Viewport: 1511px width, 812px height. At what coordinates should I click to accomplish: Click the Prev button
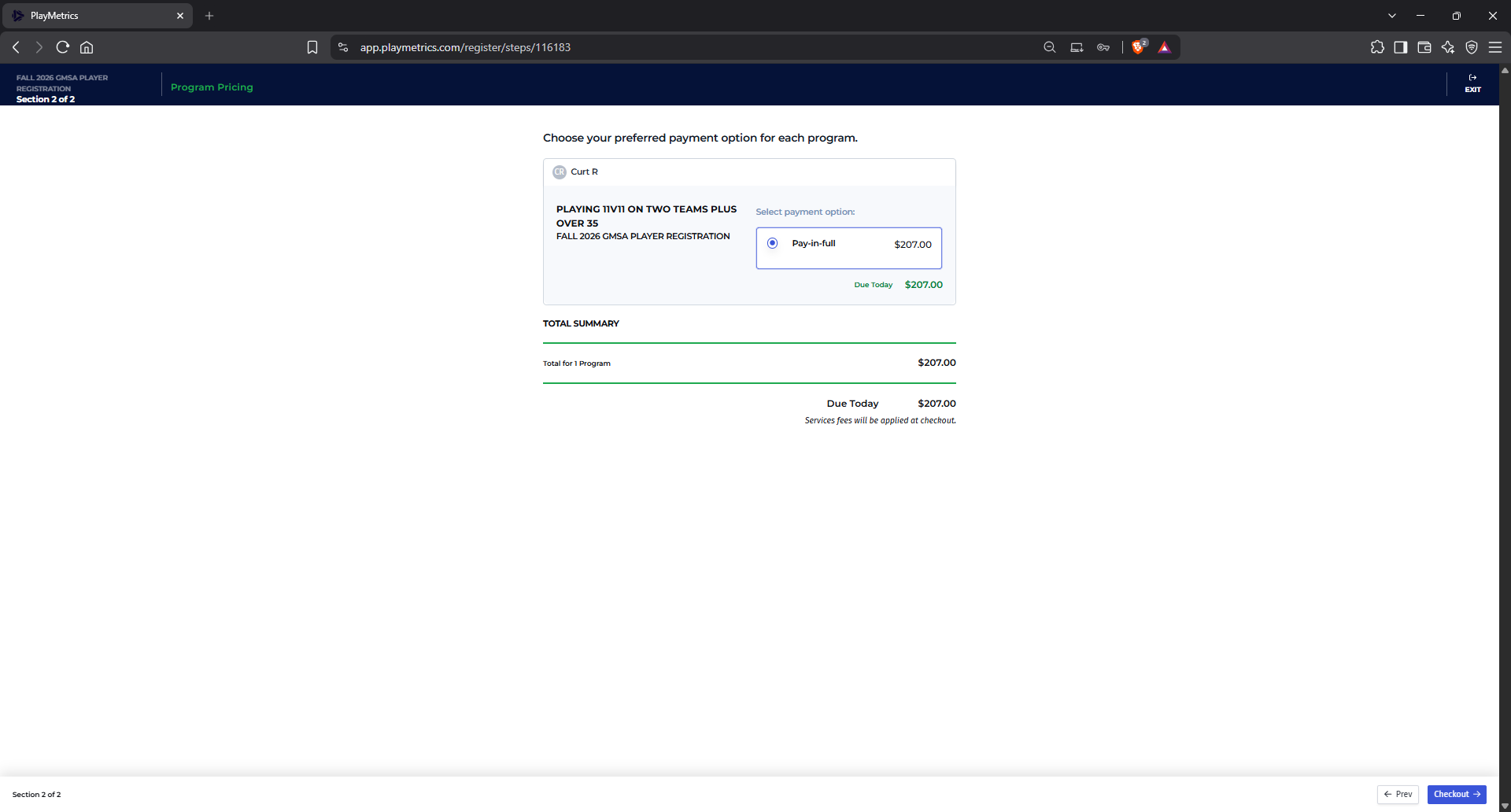1398,795
